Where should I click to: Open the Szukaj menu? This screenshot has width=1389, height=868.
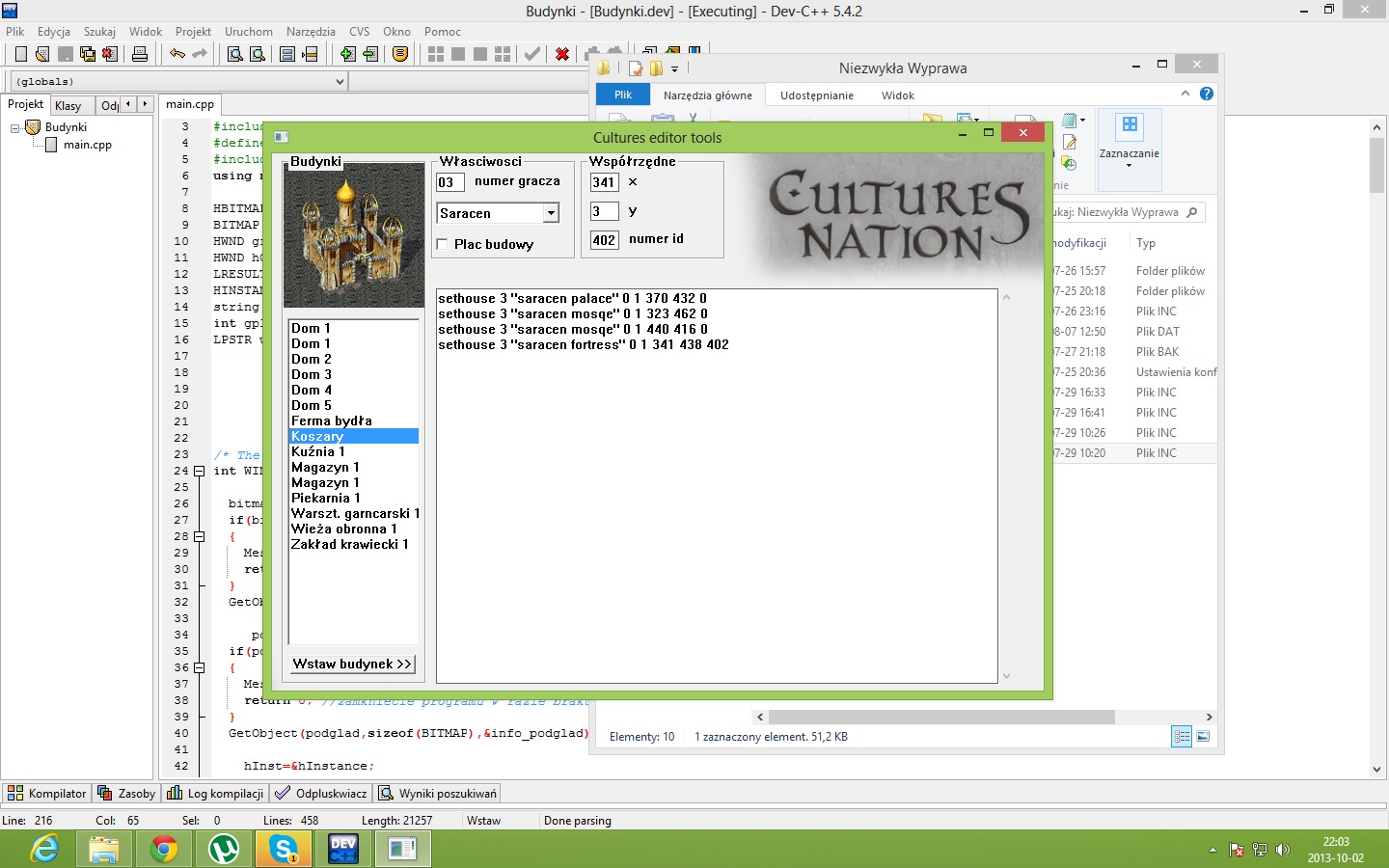[99, 31]
